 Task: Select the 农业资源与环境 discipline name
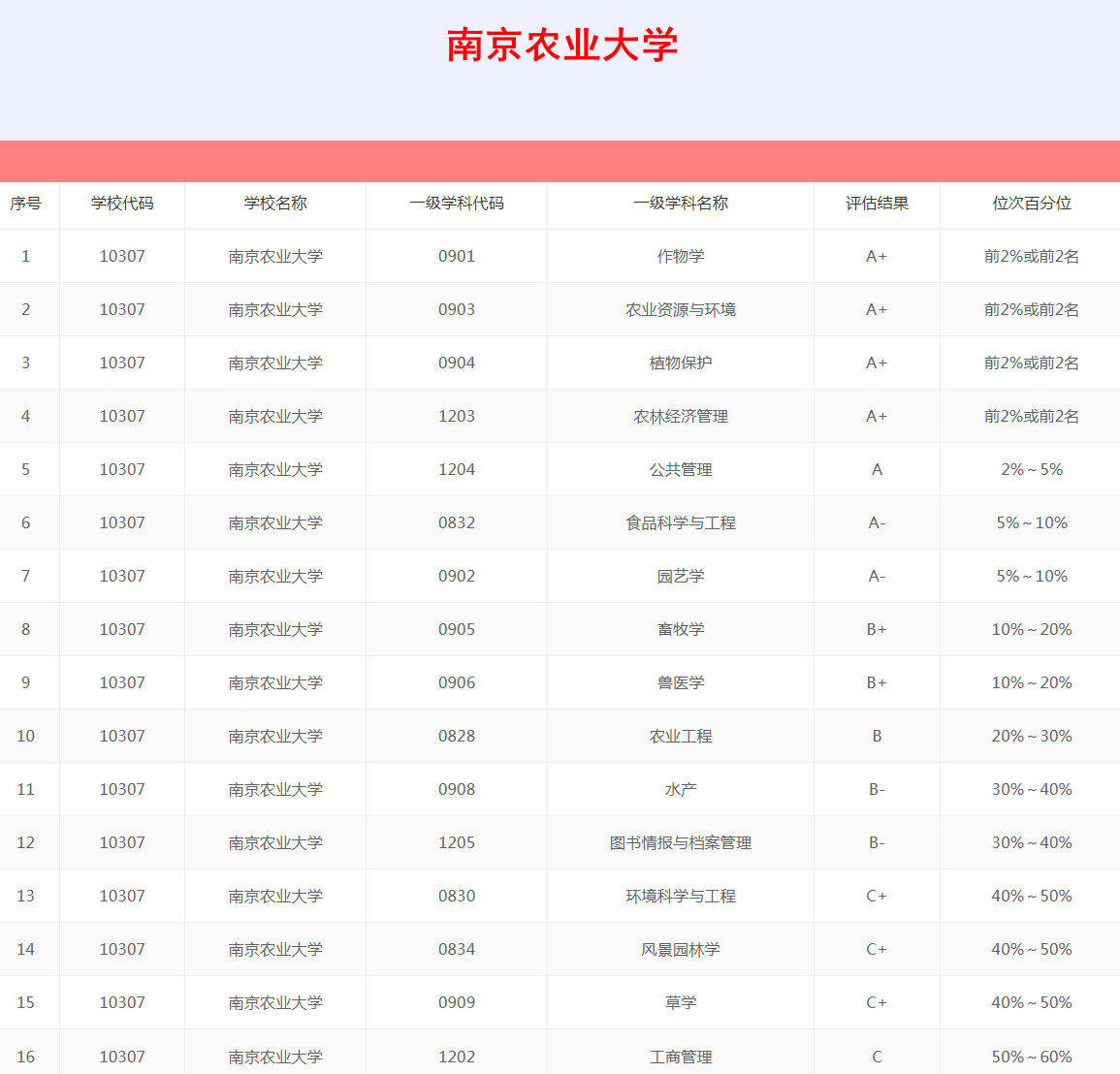pyautogui.click(x=680, y=310)
